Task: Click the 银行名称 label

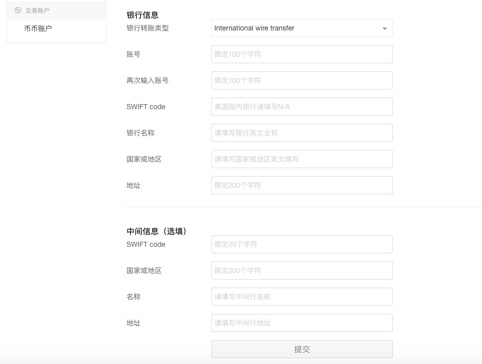Action: (140, 133)
